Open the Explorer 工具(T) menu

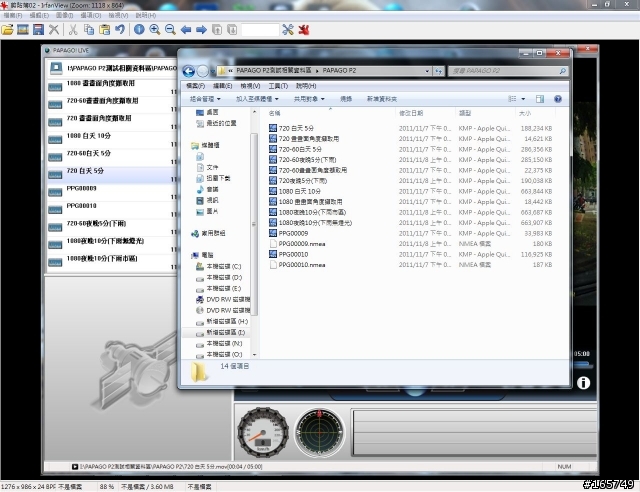coord(278,86)
